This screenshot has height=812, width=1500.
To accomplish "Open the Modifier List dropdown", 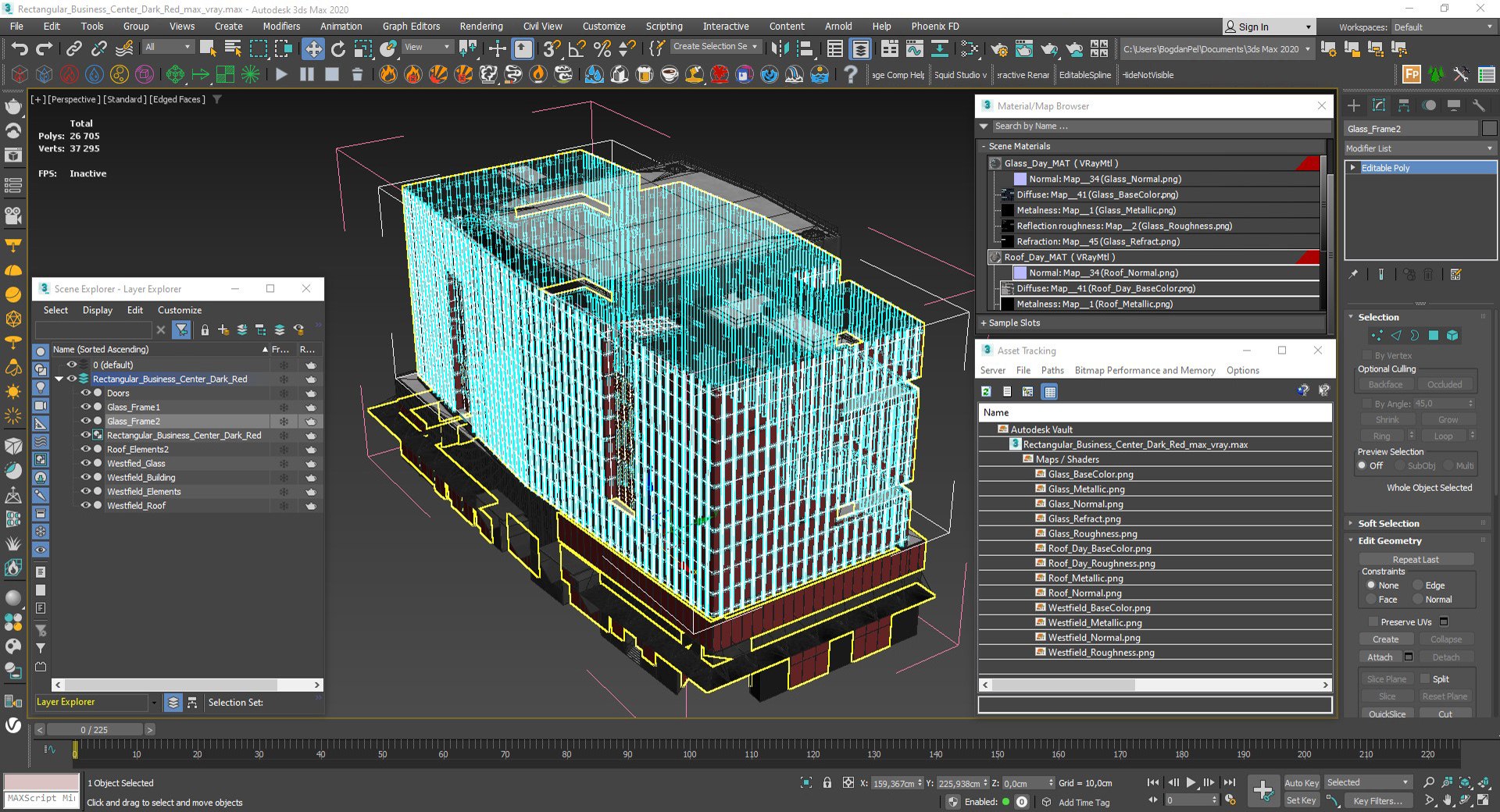I will [x=1420, y=148].
